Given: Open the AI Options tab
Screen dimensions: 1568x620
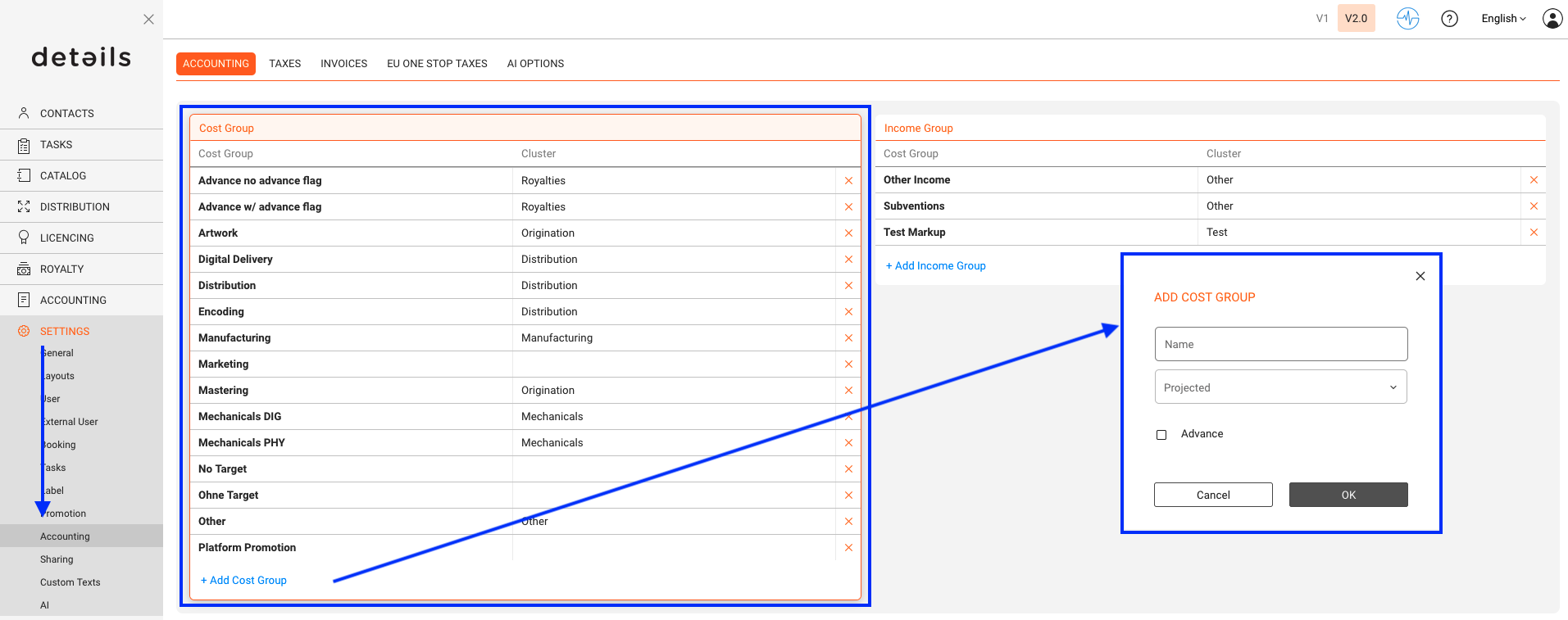Looking at the screenshot, I should coord(535,64).
